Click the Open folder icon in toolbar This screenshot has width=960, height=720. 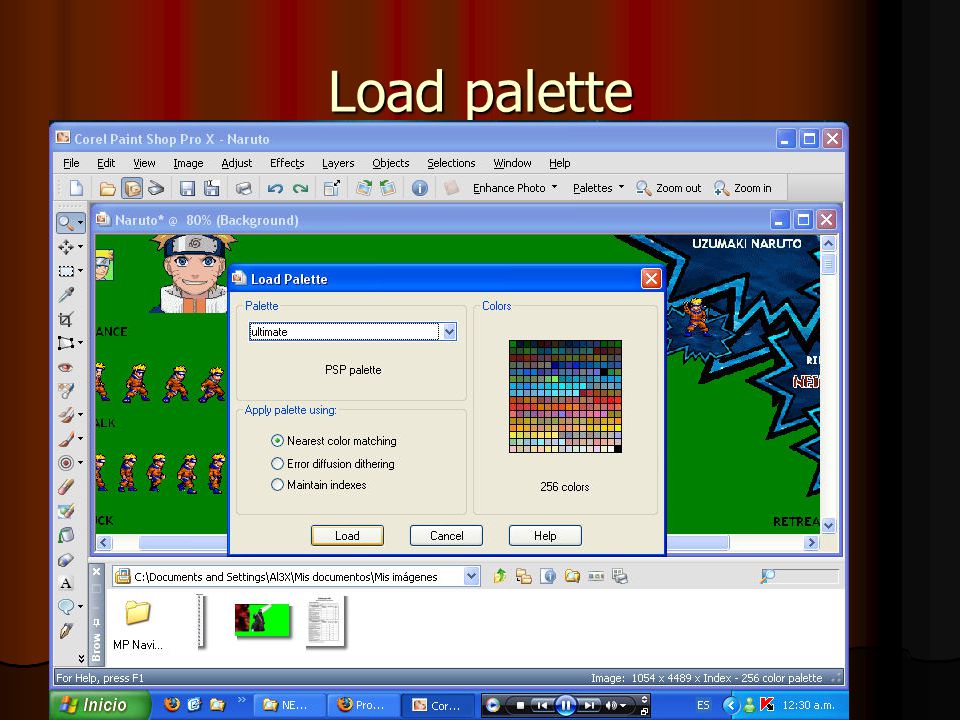point(108,188)
